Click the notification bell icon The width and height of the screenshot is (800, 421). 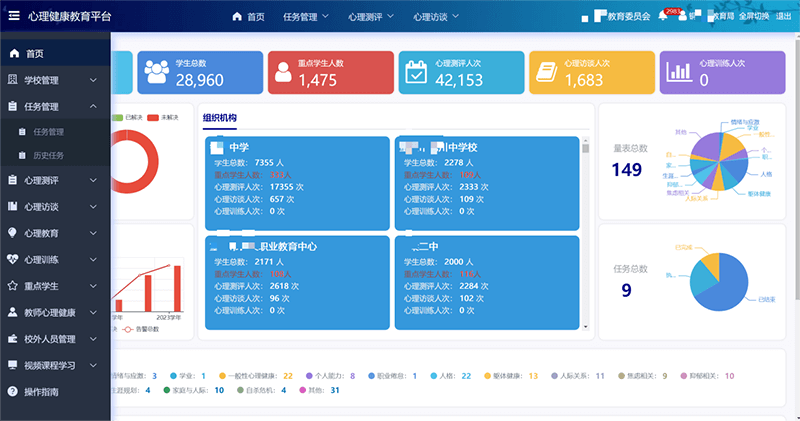pyautogui.click(x=662, y=16)
